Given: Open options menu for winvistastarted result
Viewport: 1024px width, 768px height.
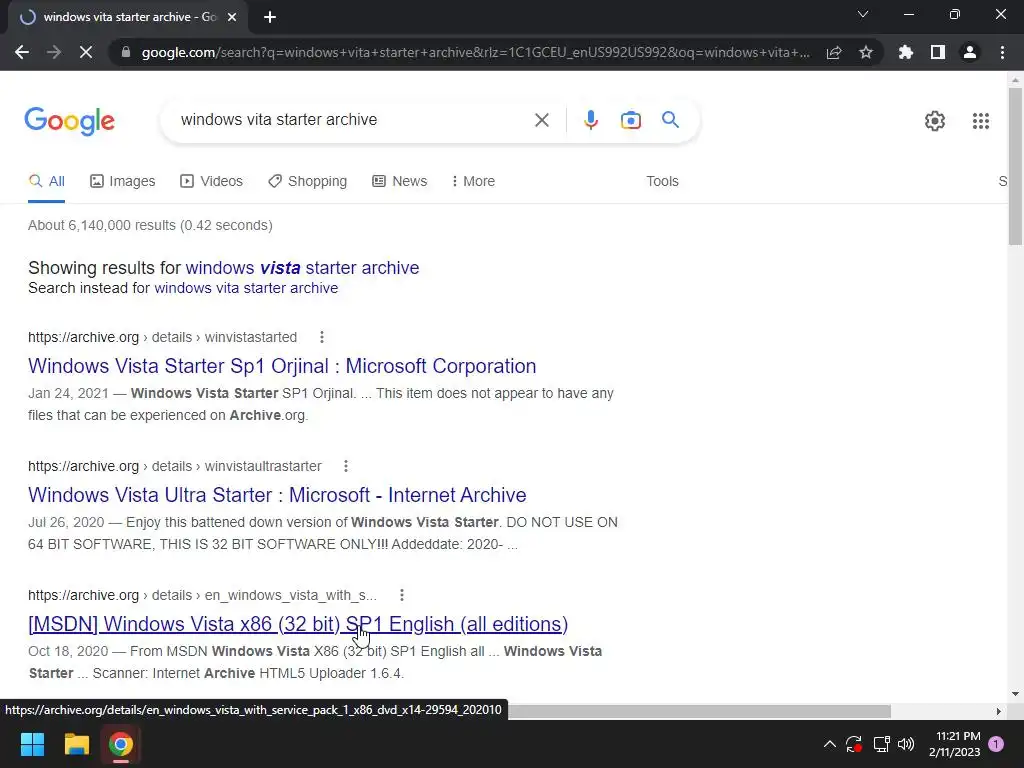Looking at the screenshot, I should coord(321,337).
